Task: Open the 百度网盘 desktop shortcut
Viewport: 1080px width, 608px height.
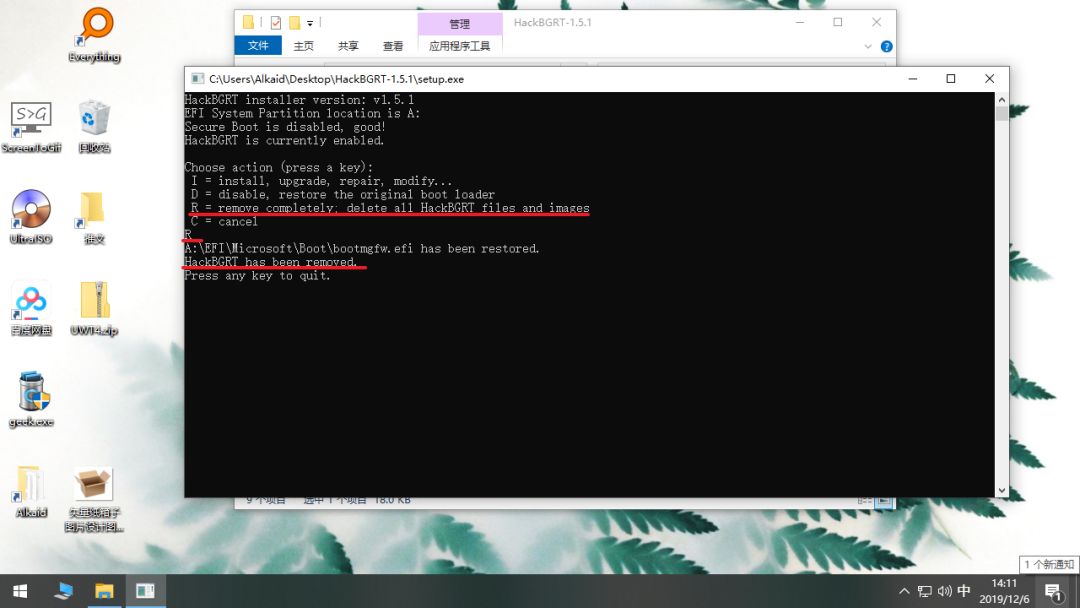Action: coord(31,308)
